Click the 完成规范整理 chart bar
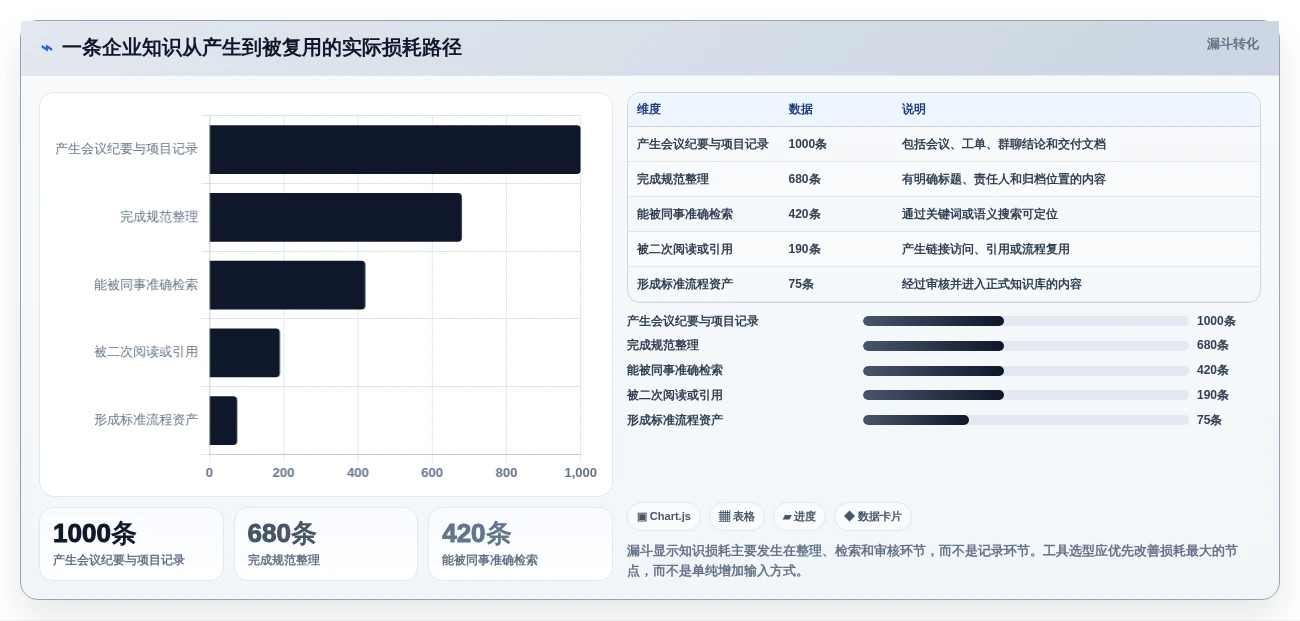Screen dimensions: 1300x621 336,217
